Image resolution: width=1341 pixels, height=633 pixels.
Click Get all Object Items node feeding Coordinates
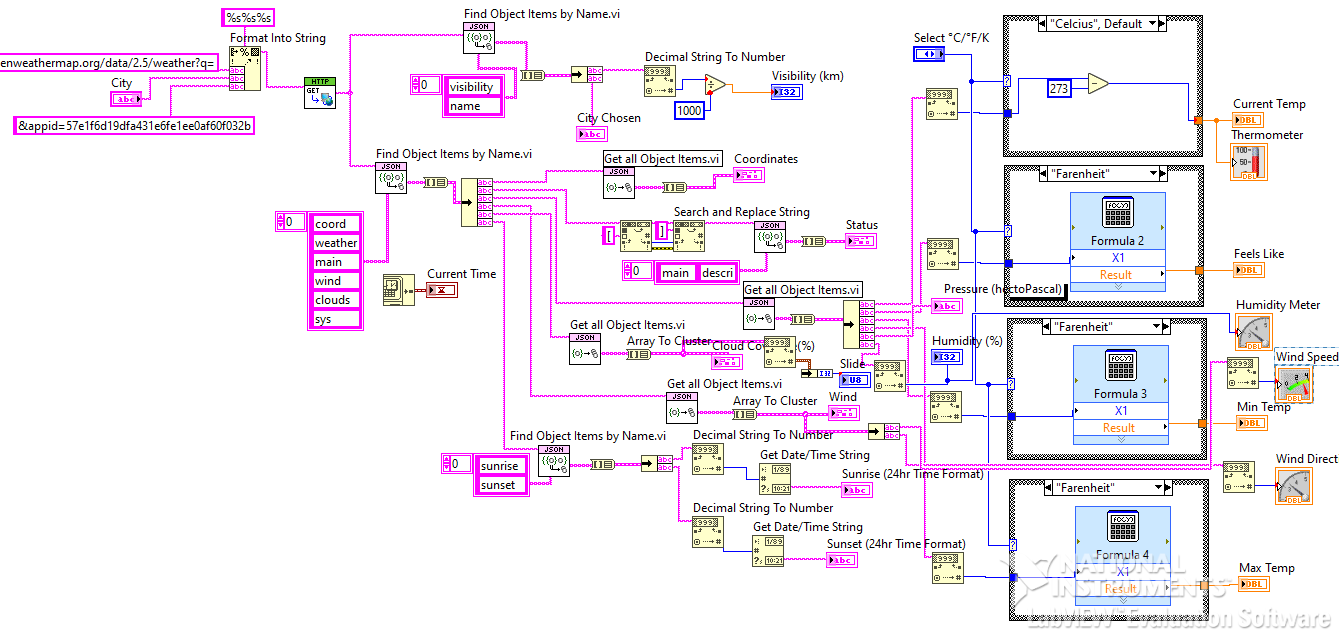pyautogui.click(x=619, y=183)
